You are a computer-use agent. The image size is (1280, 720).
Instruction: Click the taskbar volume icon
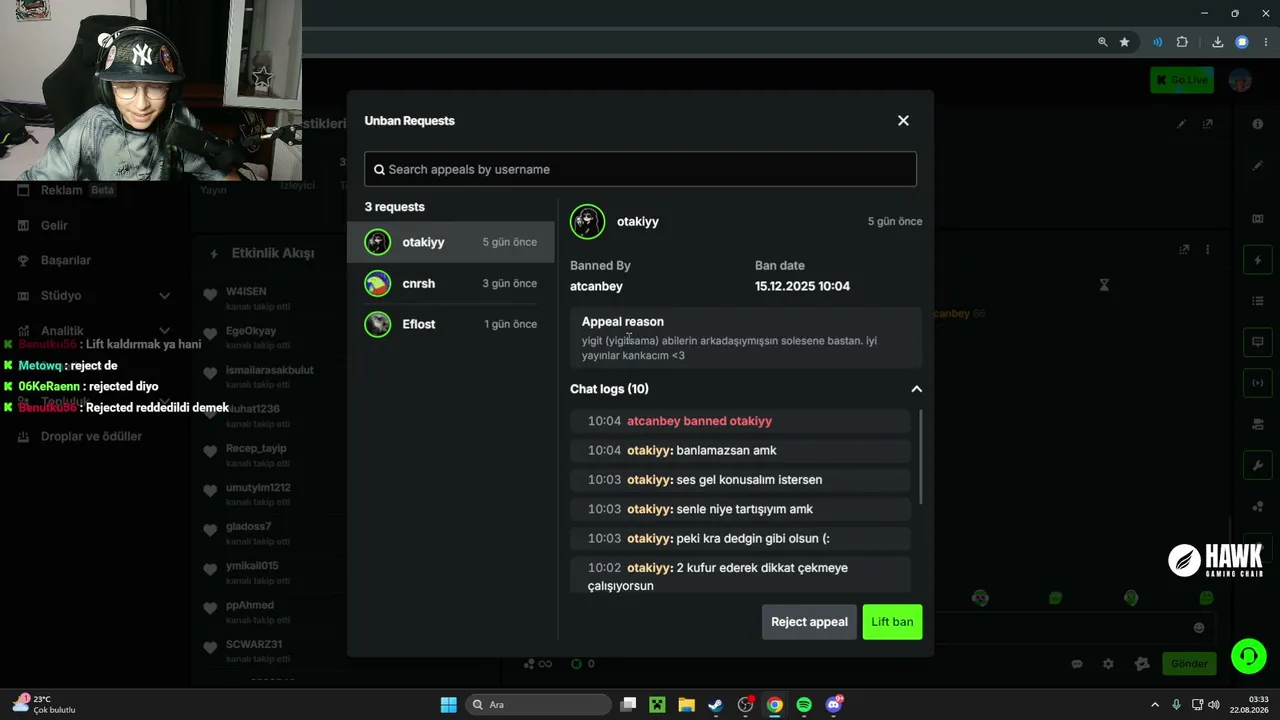click(x=1213, y=705)
